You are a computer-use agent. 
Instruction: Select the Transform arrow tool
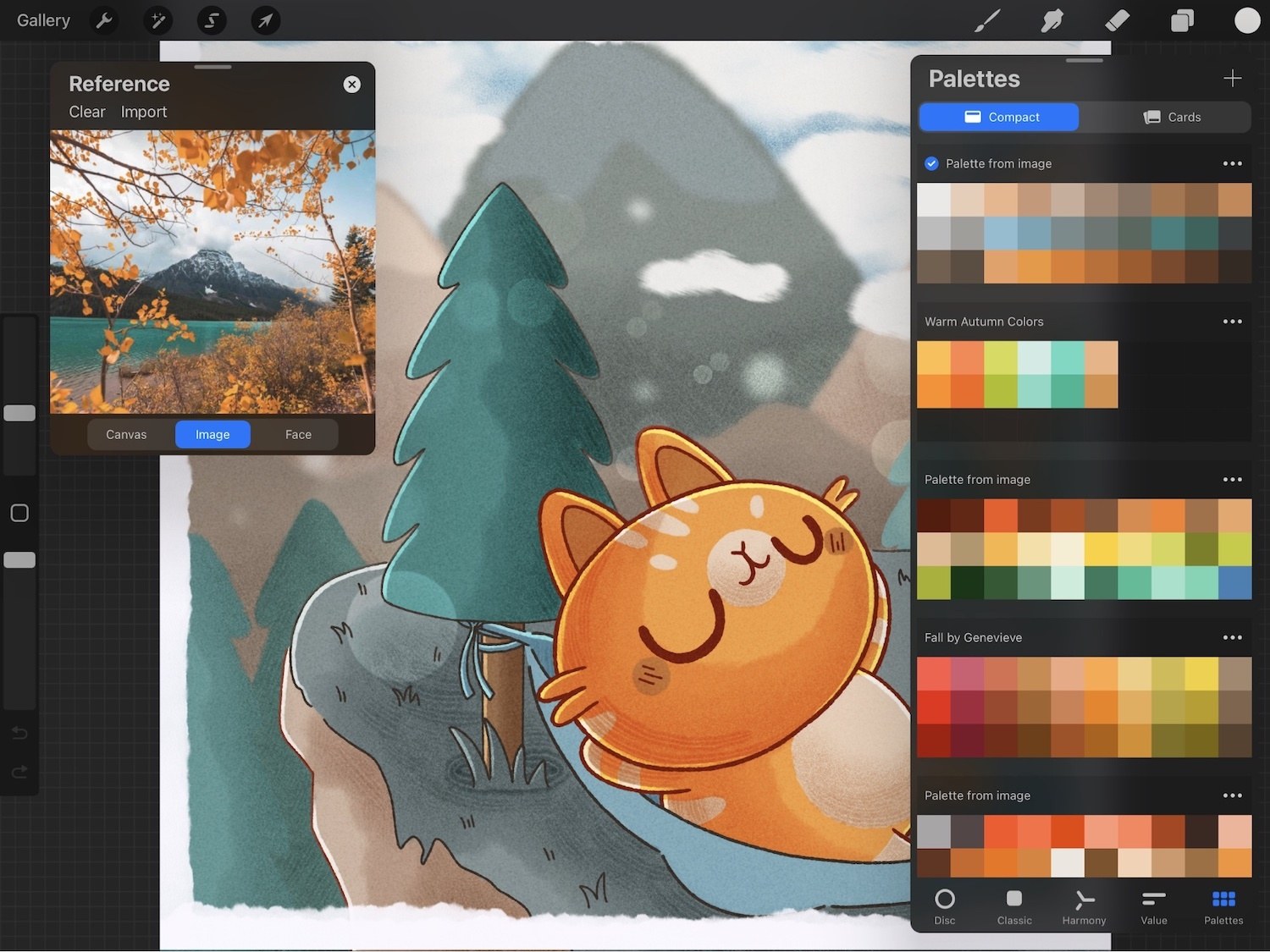[265, 20]
